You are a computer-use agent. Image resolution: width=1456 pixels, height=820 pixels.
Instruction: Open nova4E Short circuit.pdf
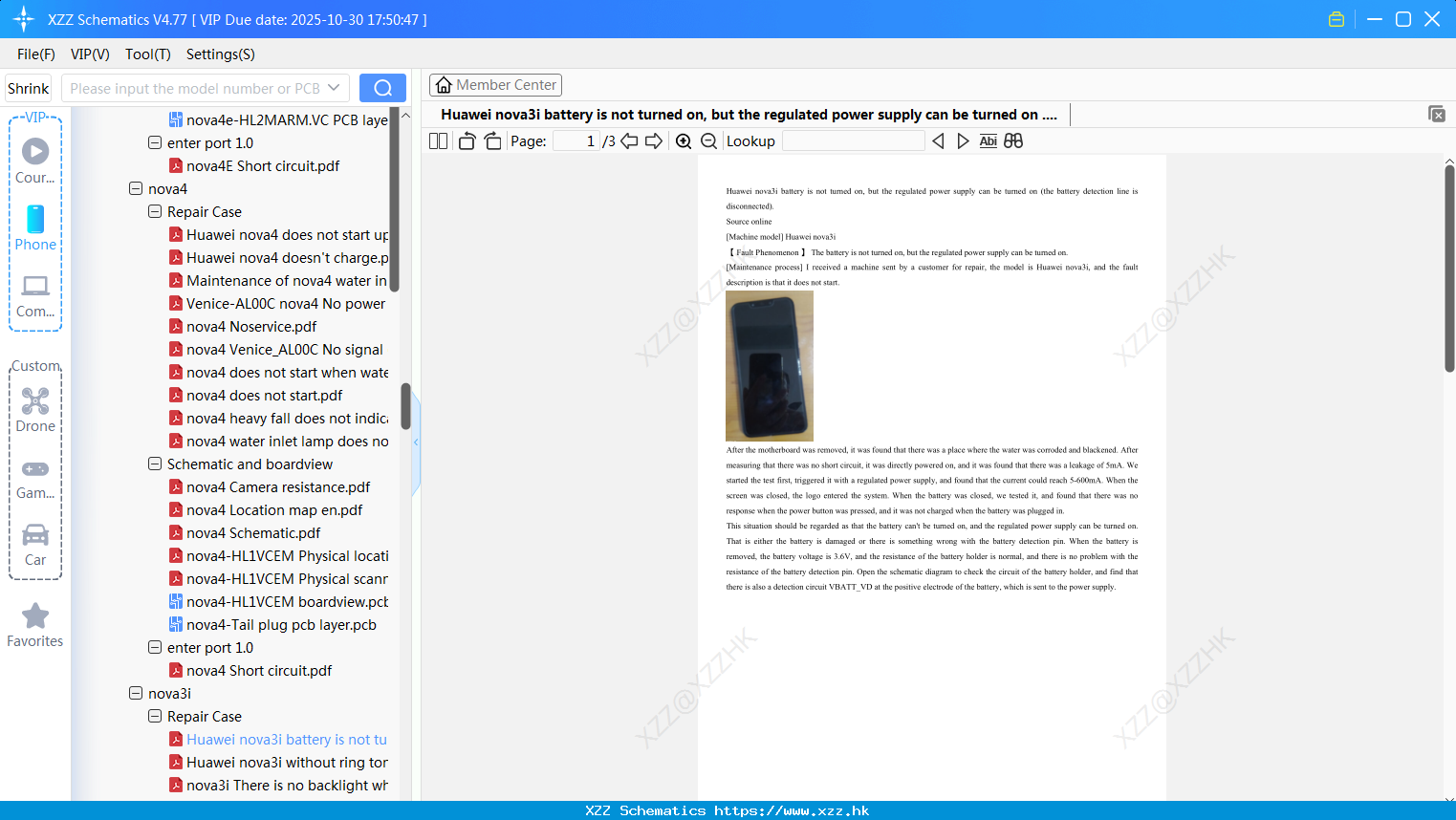pos(254,166)
